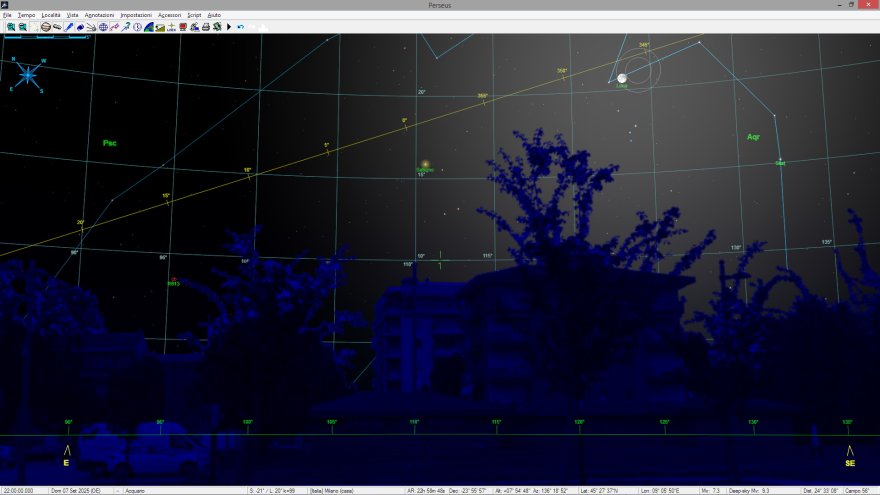Open the Script menu

click(194, 16)
